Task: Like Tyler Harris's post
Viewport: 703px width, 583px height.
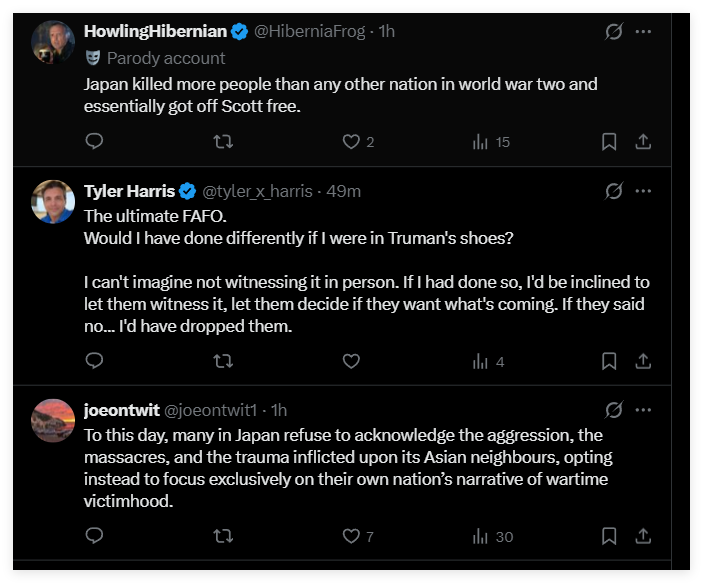Action: (x=351, y=361)
